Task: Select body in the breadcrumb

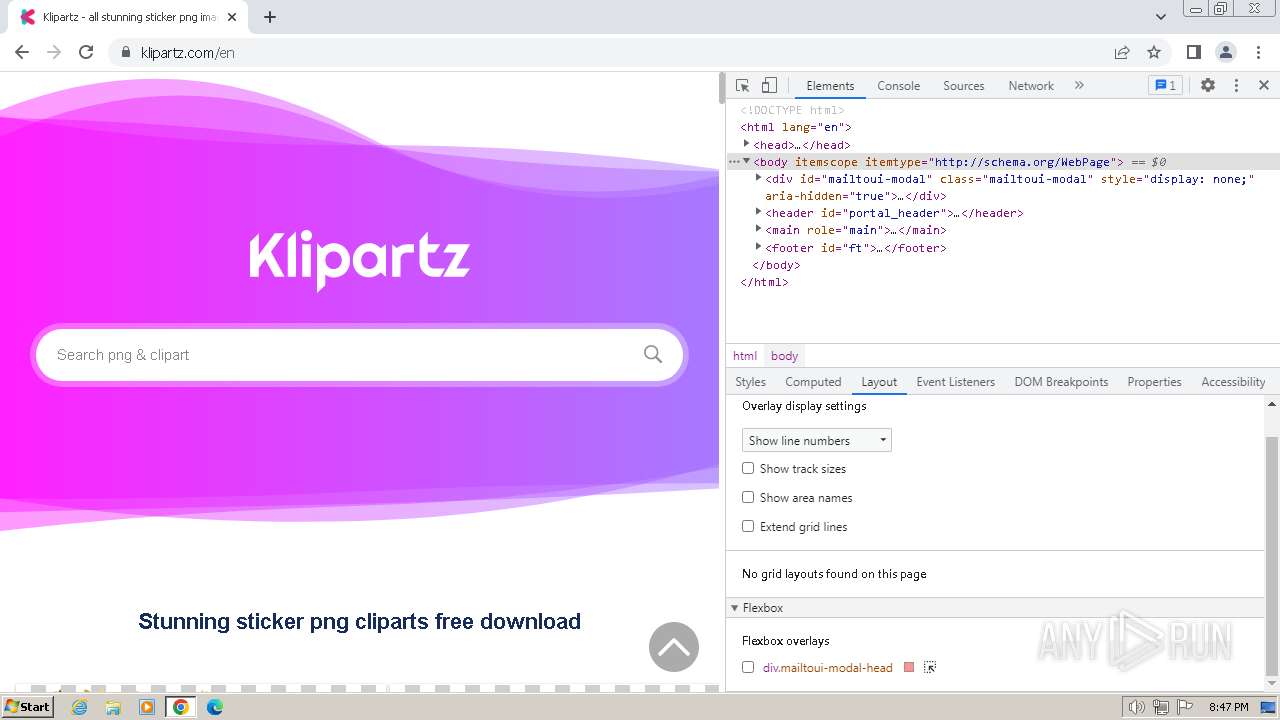Action: (785, 356)
